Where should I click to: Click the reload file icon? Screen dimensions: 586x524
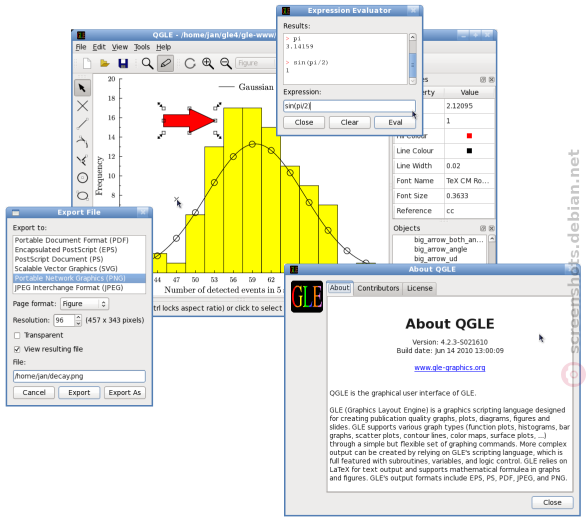click(190, 63)
